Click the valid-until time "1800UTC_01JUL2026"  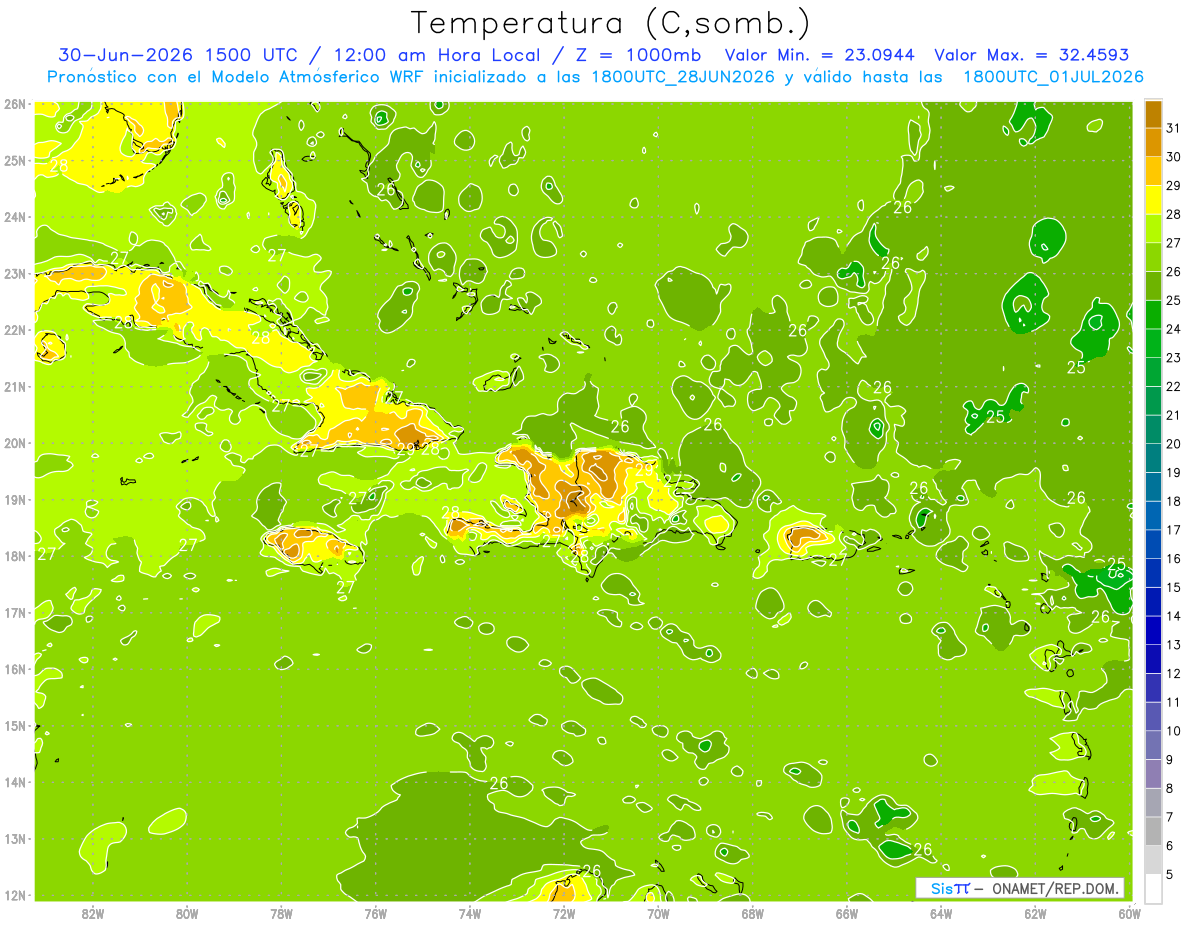point(1053,77)
